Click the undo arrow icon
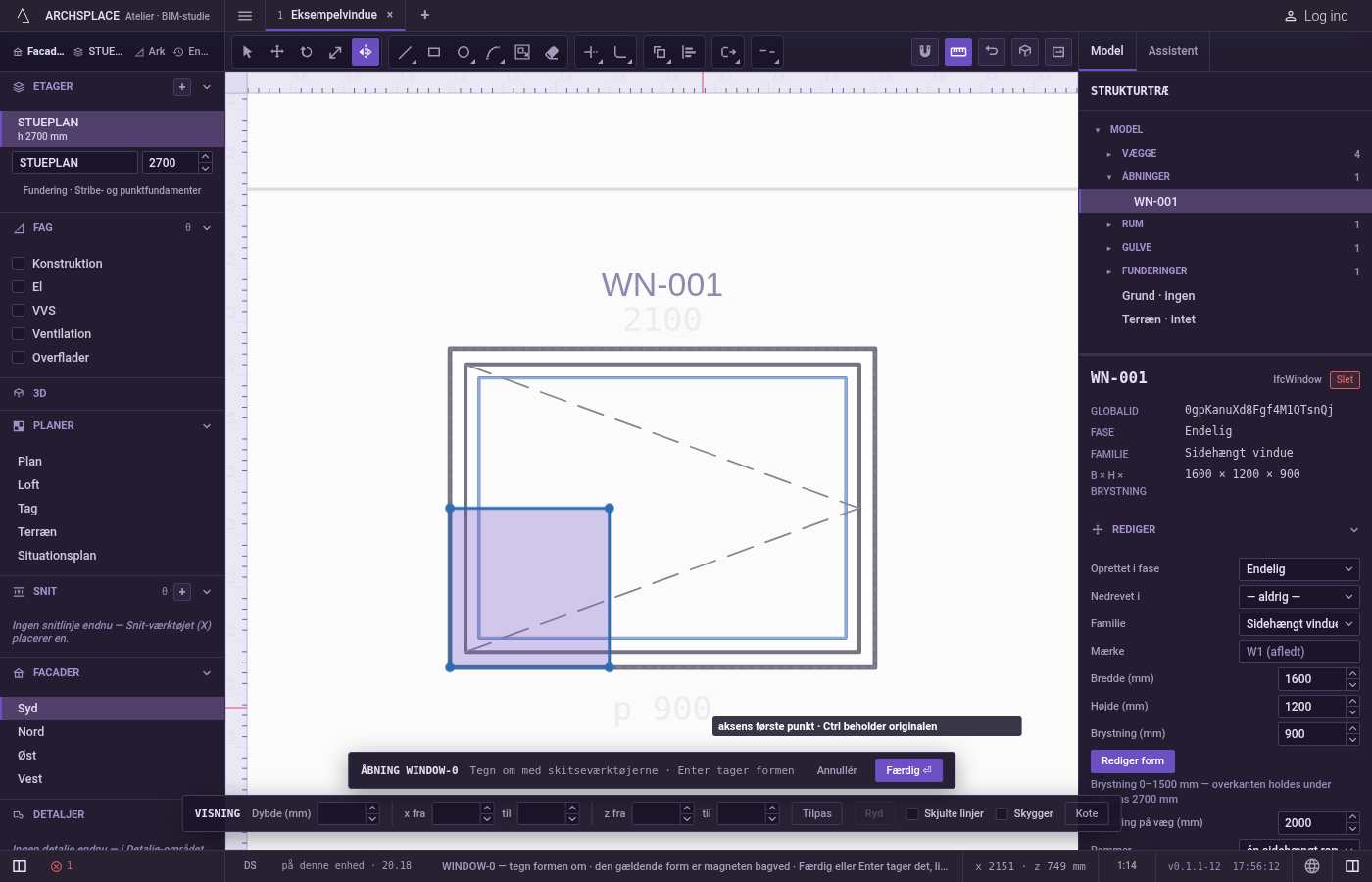Viewport: 1372px width, 882px height. [x=992, y=52]
